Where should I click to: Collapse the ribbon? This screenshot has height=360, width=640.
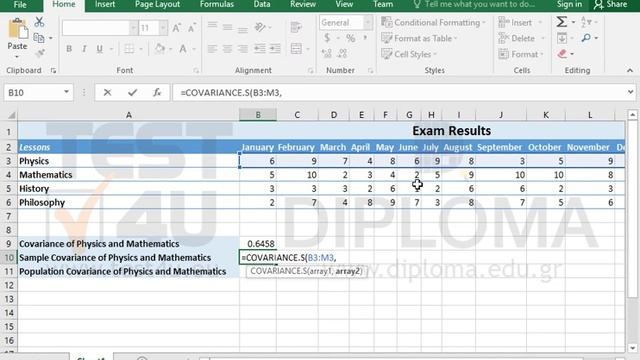[x=630, y=71]
